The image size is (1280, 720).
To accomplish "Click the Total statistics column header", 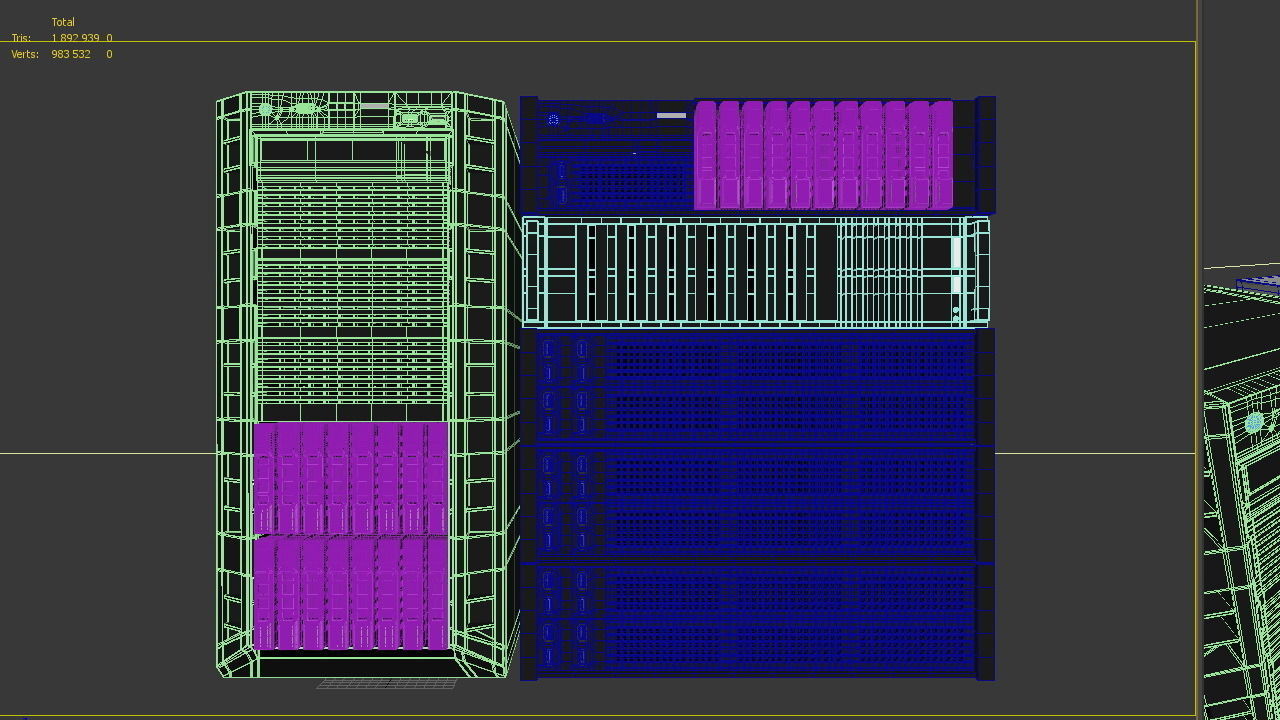I will (x=63, y=21).
